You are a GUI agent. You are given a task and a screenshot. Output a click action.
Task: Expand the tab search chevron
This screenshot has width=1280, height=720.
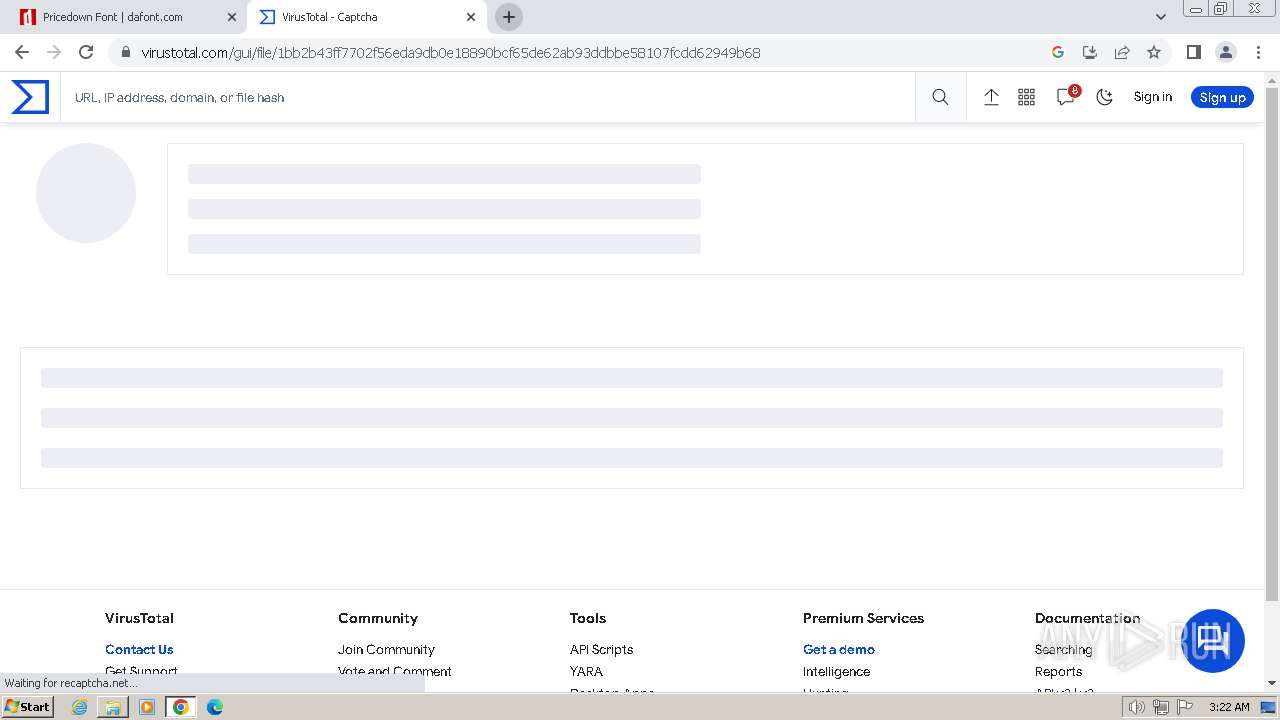click(x=1161, y=17)
